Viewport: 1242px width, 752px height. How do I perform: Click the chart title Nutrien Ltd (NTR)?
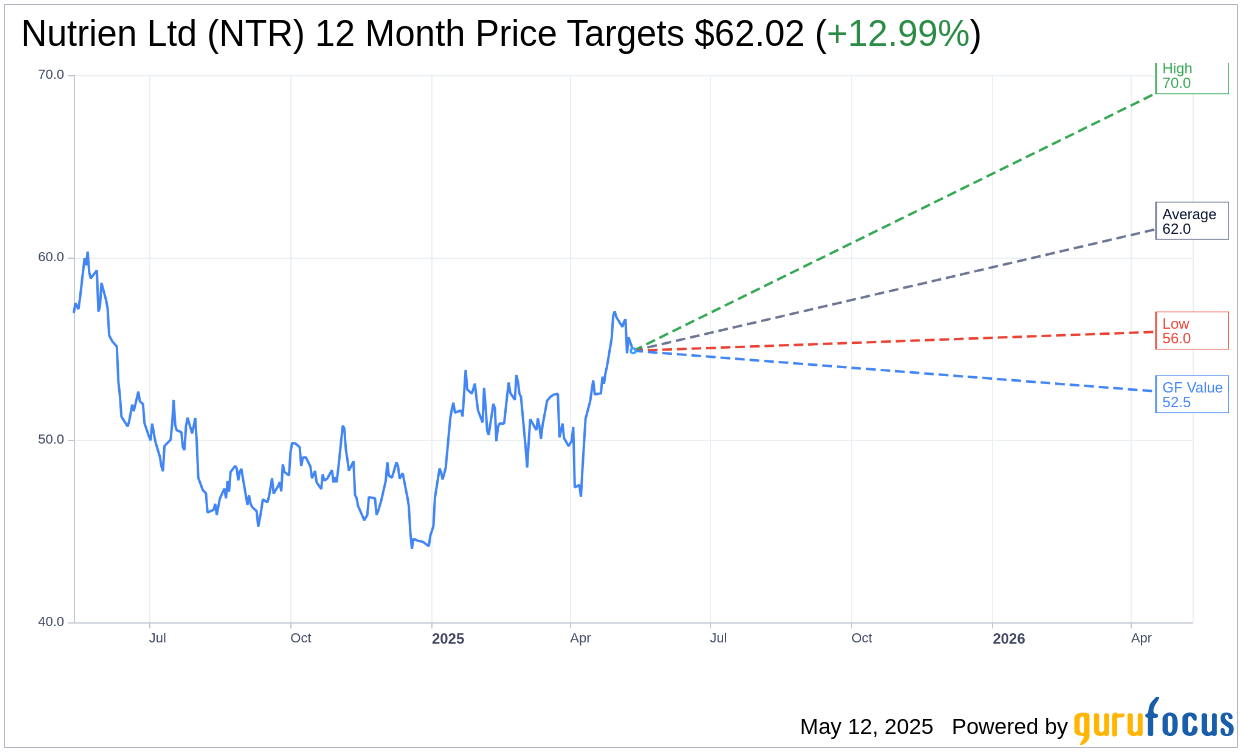coord(163,34)
